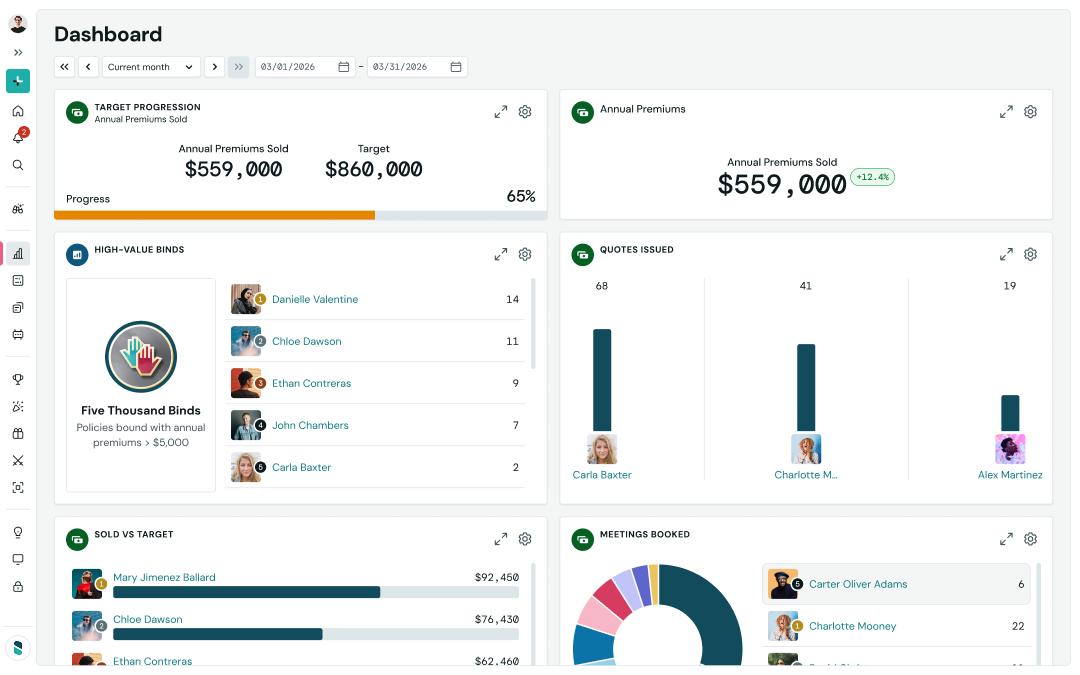Open Ethan Contreras in High-Value Binds list
1080x675 pixels.
pyautogui.click(x=311, y=383)
